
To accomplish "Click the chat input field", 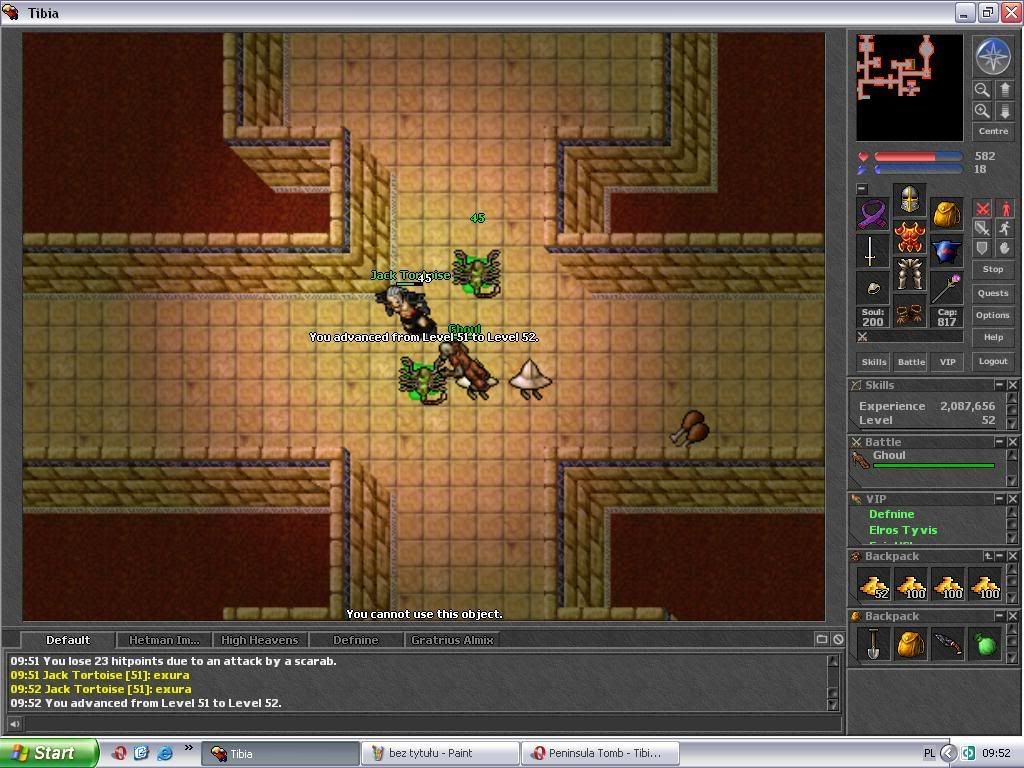I will click(432, 723).
